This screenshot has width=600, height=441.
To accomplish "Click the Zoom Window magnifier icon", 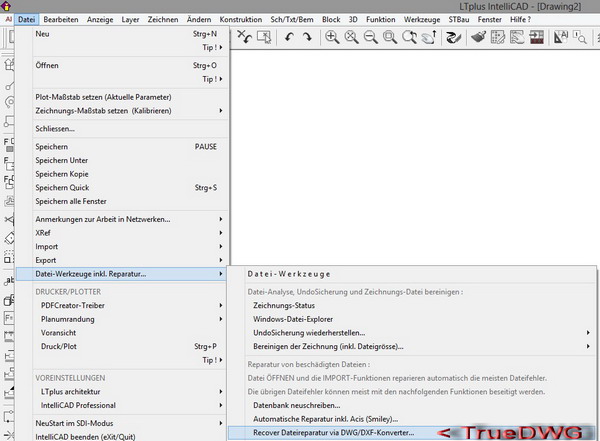I will pos(390,37).
